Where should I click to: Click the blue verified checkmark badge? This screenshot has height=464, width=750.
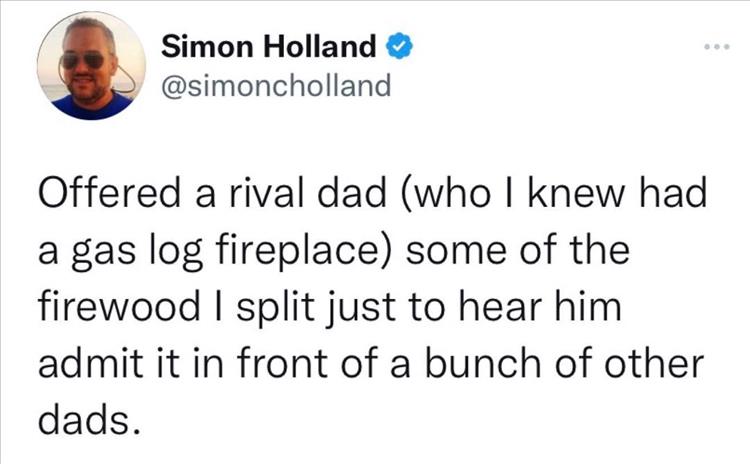coord(397,46)
